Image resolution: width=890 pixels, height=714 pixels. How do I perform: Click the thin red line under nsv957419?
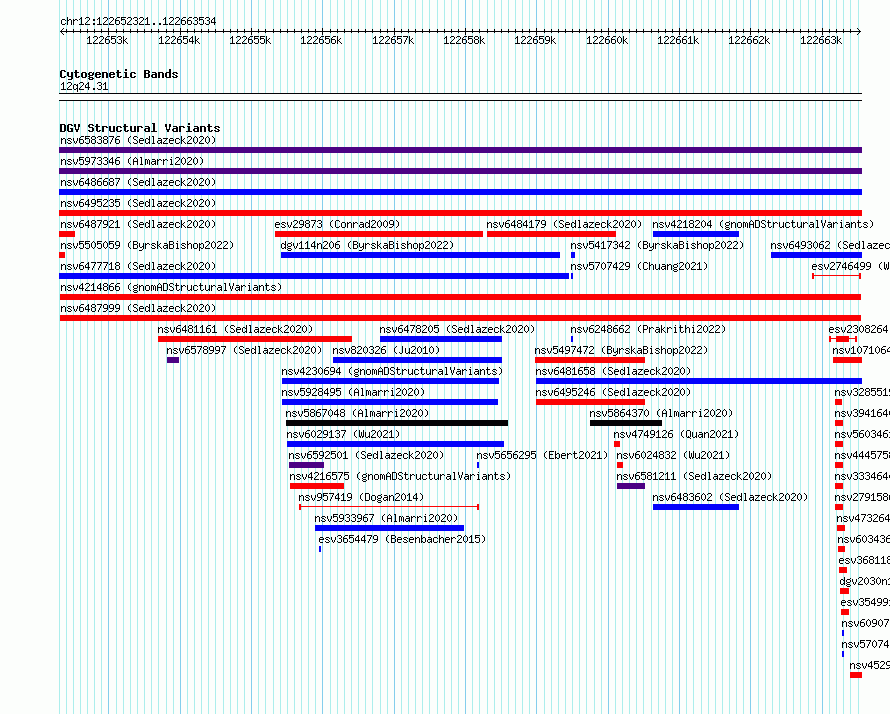(x=389, y=507)
